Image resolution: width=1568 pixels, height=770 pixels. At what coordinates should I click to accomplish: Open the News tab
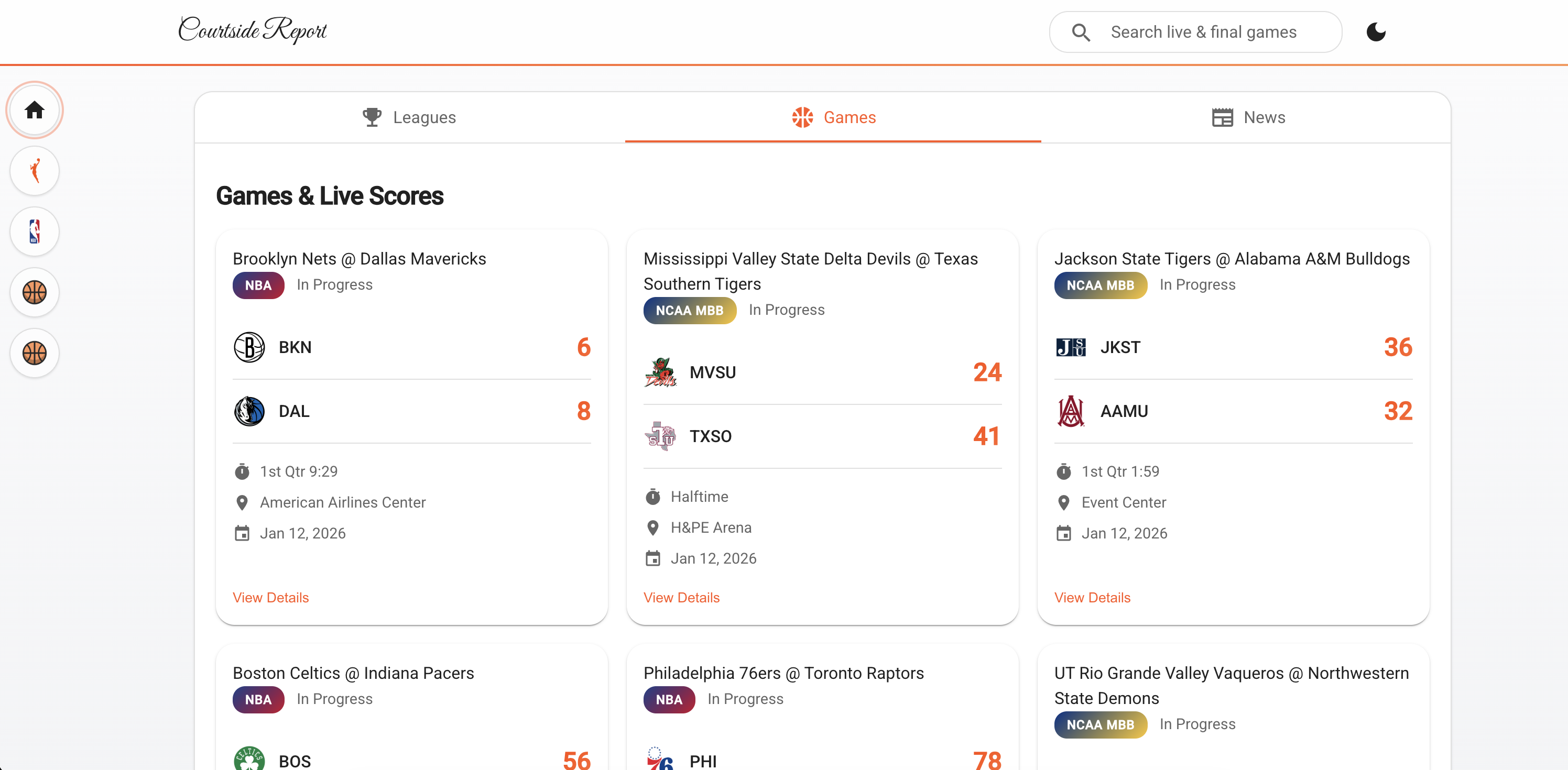[x=1248, y=117]
